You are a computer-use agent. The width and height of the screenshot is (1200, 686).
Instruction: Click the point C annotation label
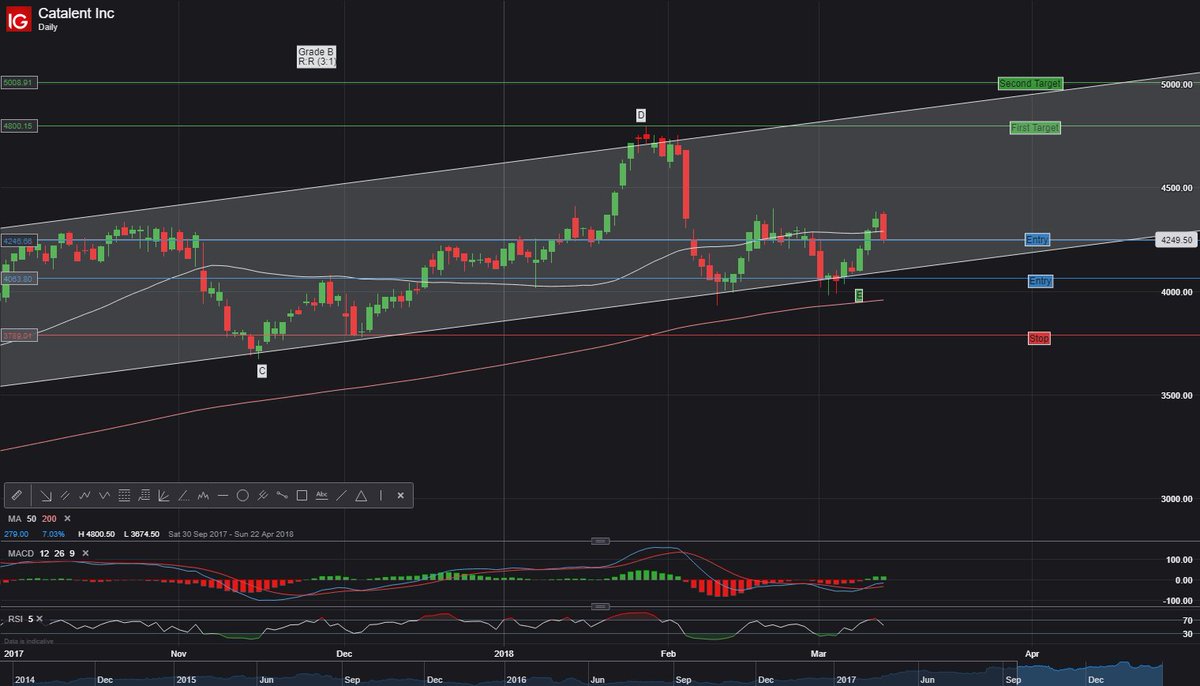click(262, 370)
